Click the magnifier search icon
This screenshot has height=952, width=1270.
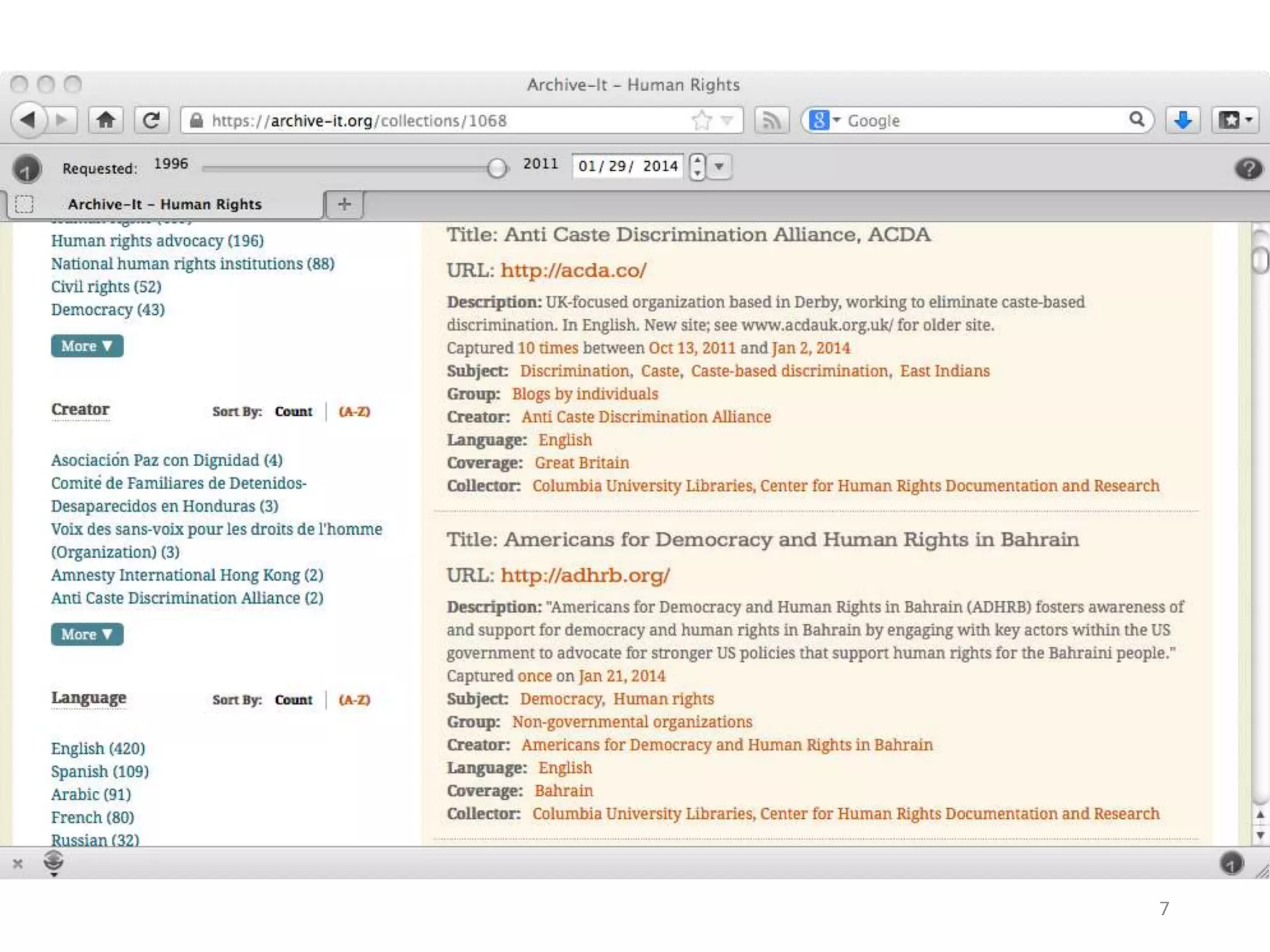[x=1136, y=120]
